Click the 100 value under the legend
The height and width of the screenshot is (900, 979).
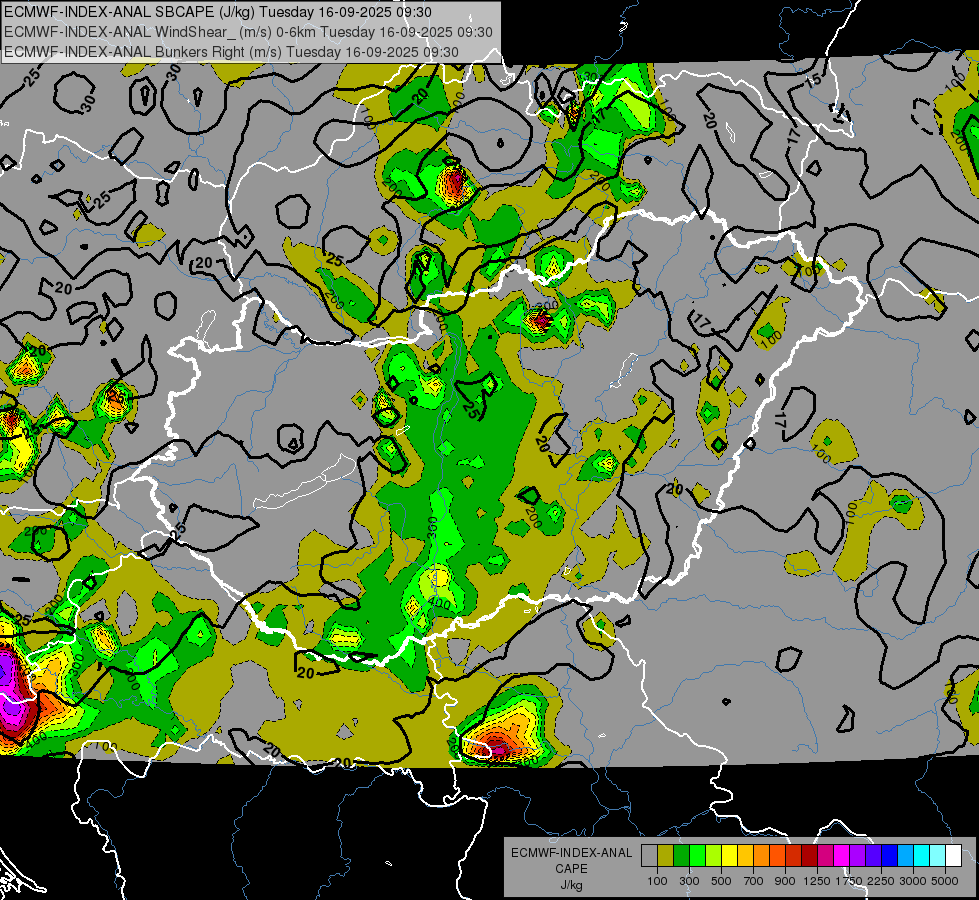click(x=657, y=881)
